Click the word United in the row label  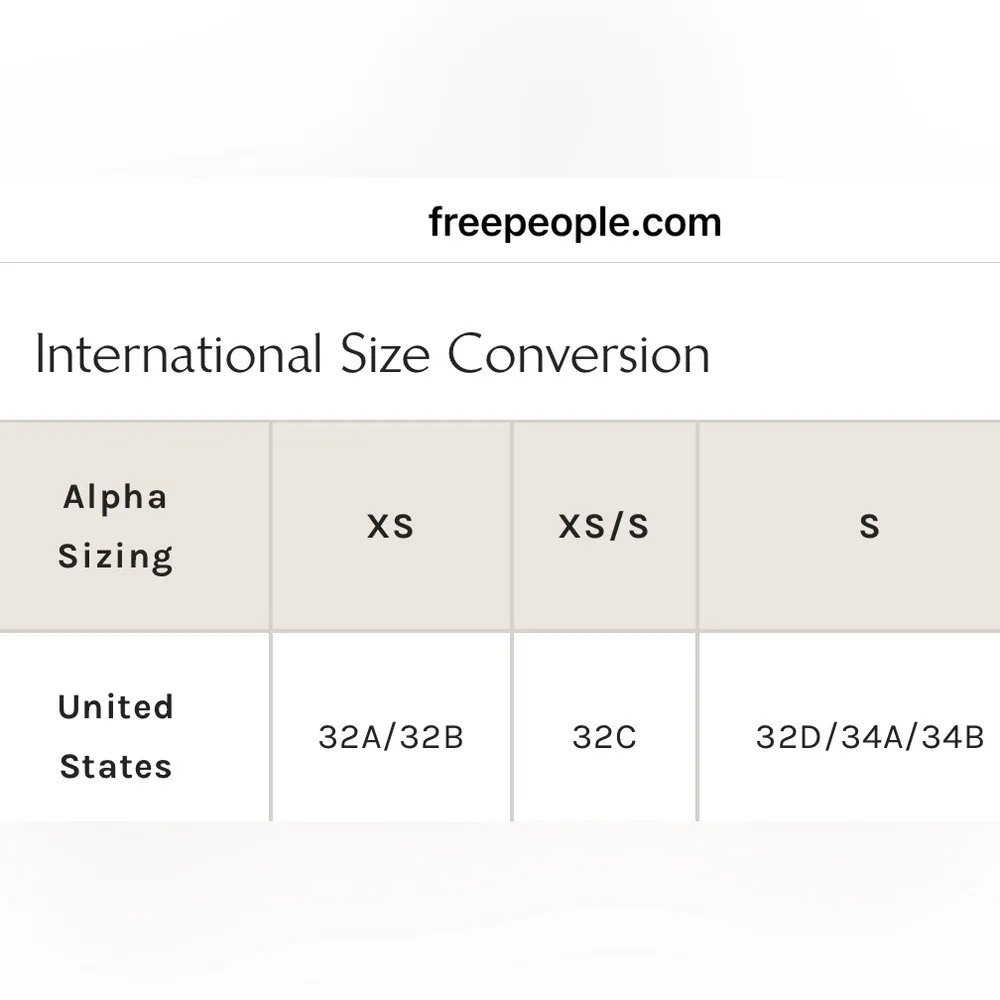coord(115,707)
